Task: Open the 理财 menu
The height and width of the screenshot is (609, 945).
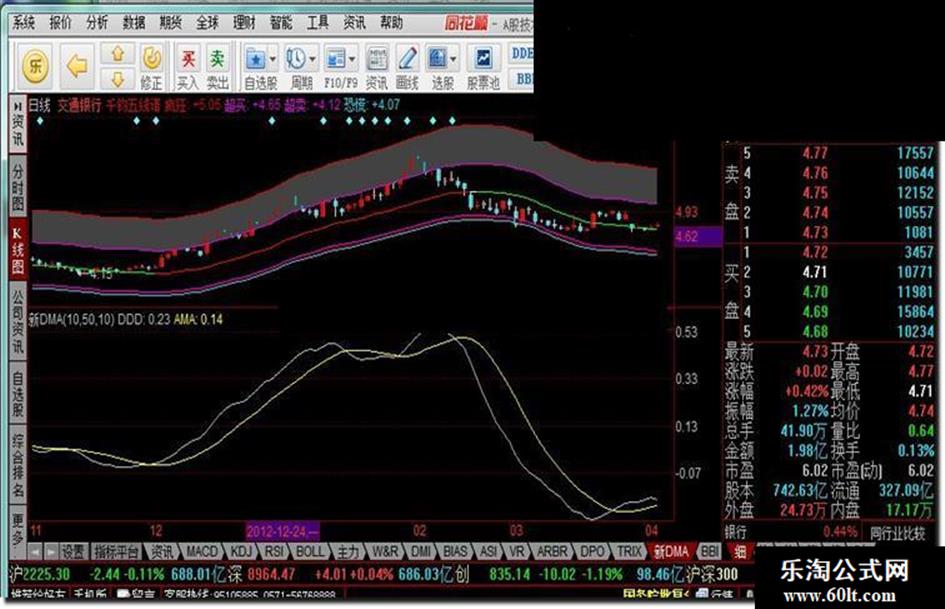Action: pos(244,23)
